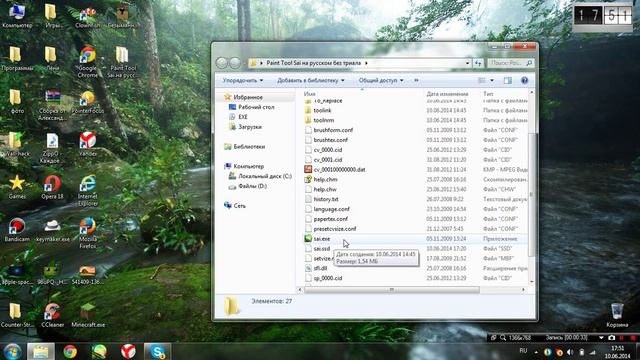Sort by Дата изменения column header
Image resolution: width=640 pixels, height=360 pixels.
447,94
